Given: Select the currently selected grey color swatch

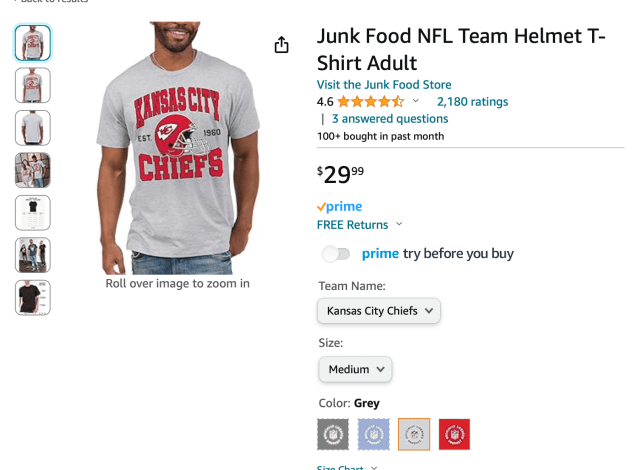Looking at the screenshot, I should (x=414, y=434).
